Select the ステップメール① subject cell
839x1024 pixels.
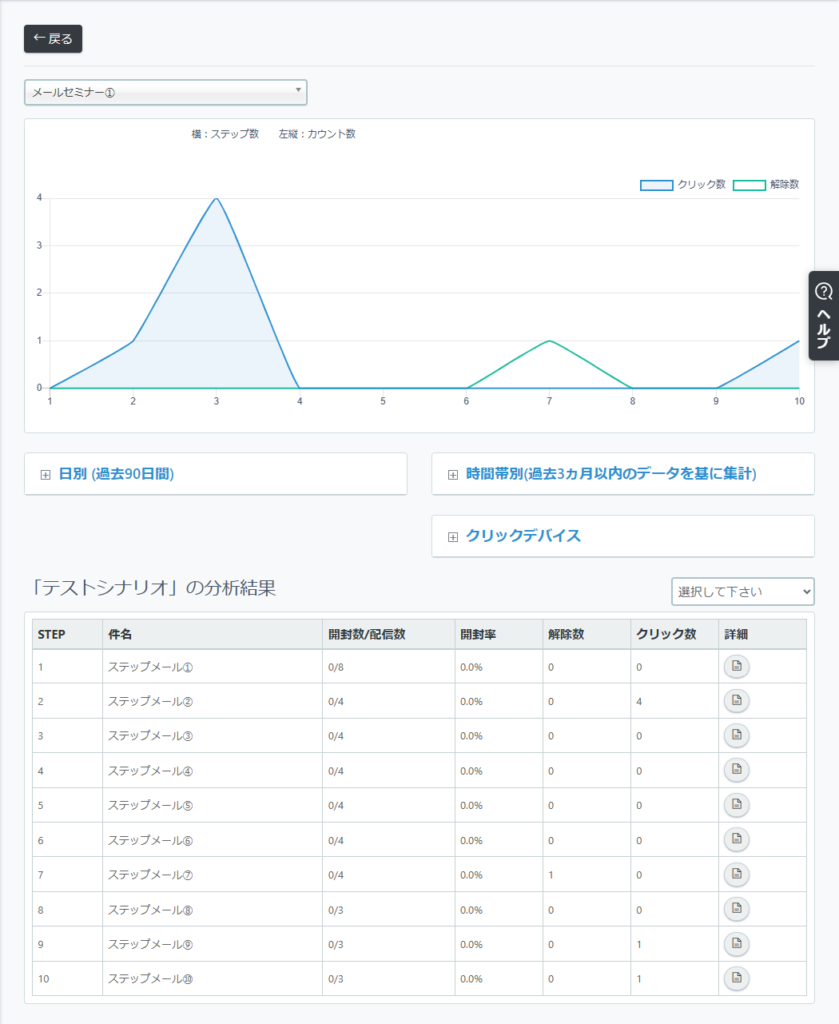[x=212, y=667]
